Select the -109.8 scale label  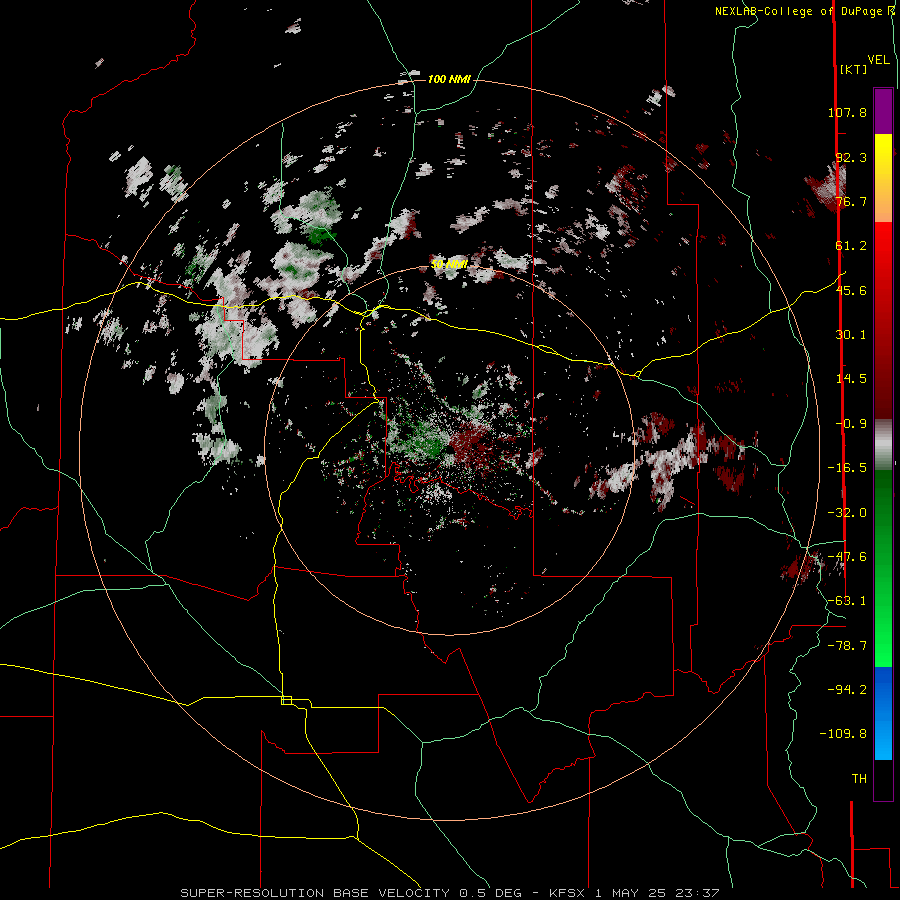point(843,734)
